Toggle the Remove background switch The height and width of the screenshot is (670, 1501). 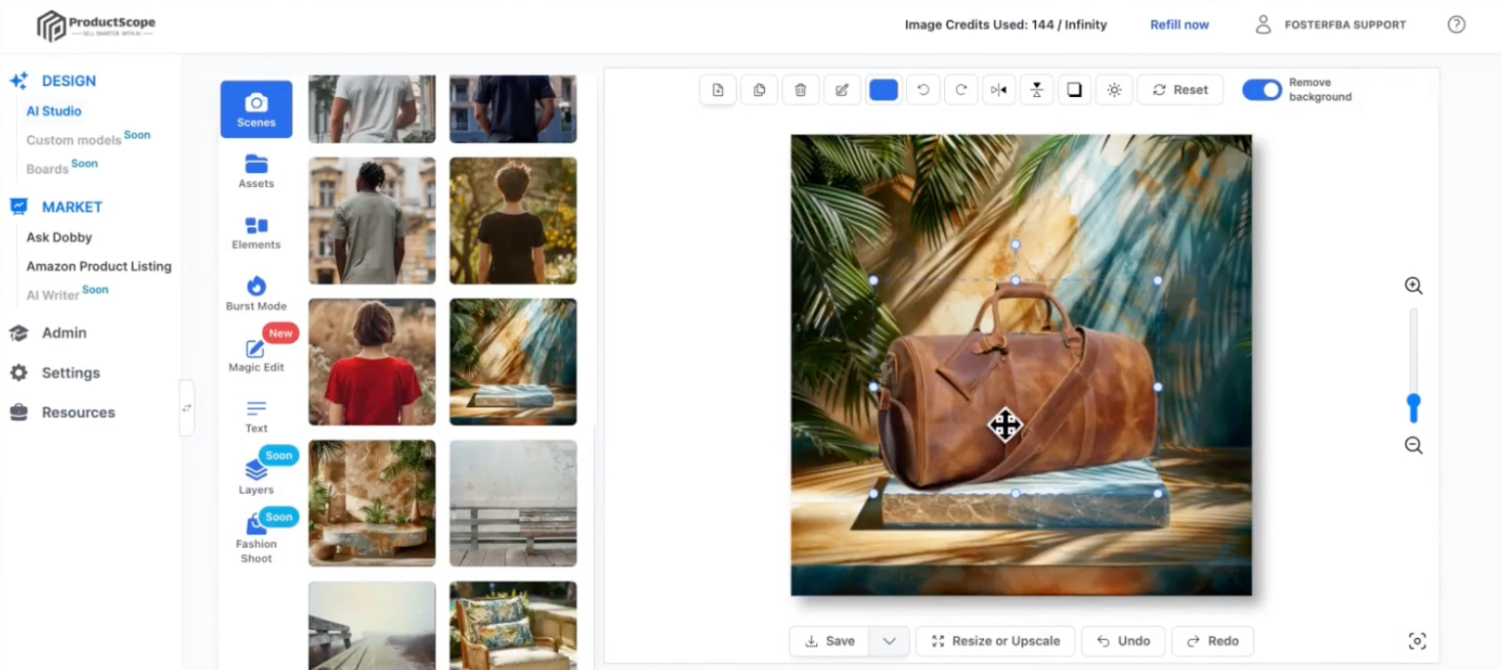coord(1262,90)
